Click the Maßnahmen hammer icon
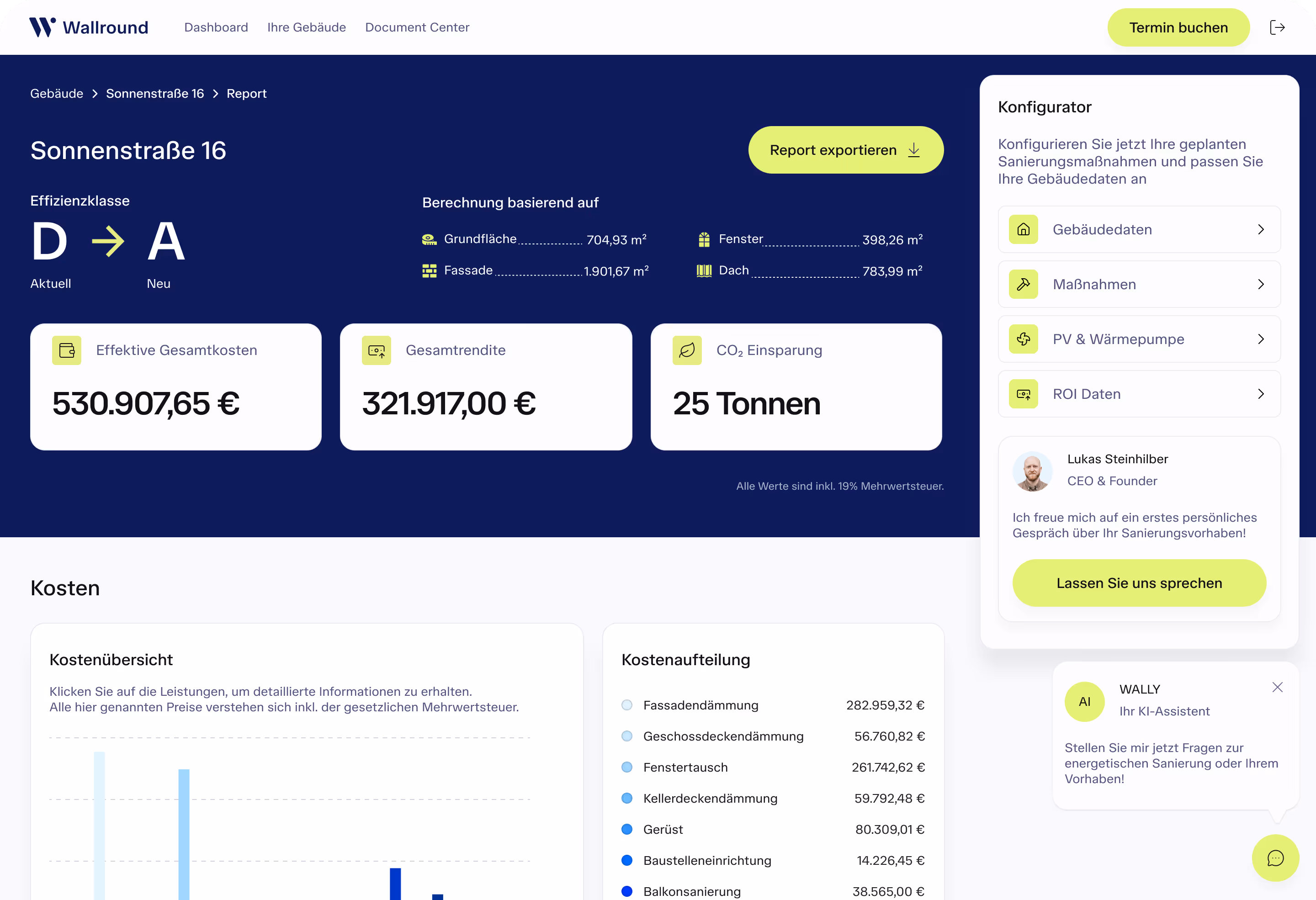Screen dimensions: 1316x900 1023,284
